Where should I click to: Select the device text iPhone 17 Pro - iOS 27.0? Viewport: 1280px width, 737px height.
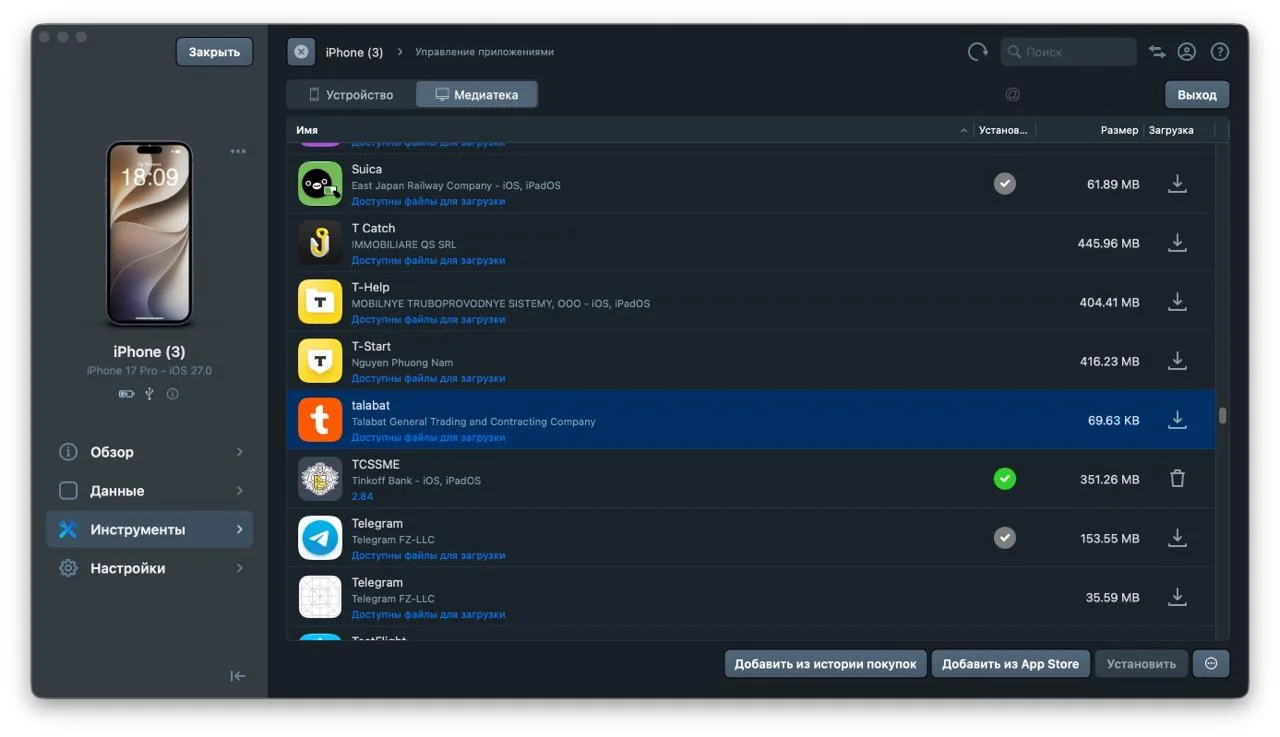click(x=149, y=371)
